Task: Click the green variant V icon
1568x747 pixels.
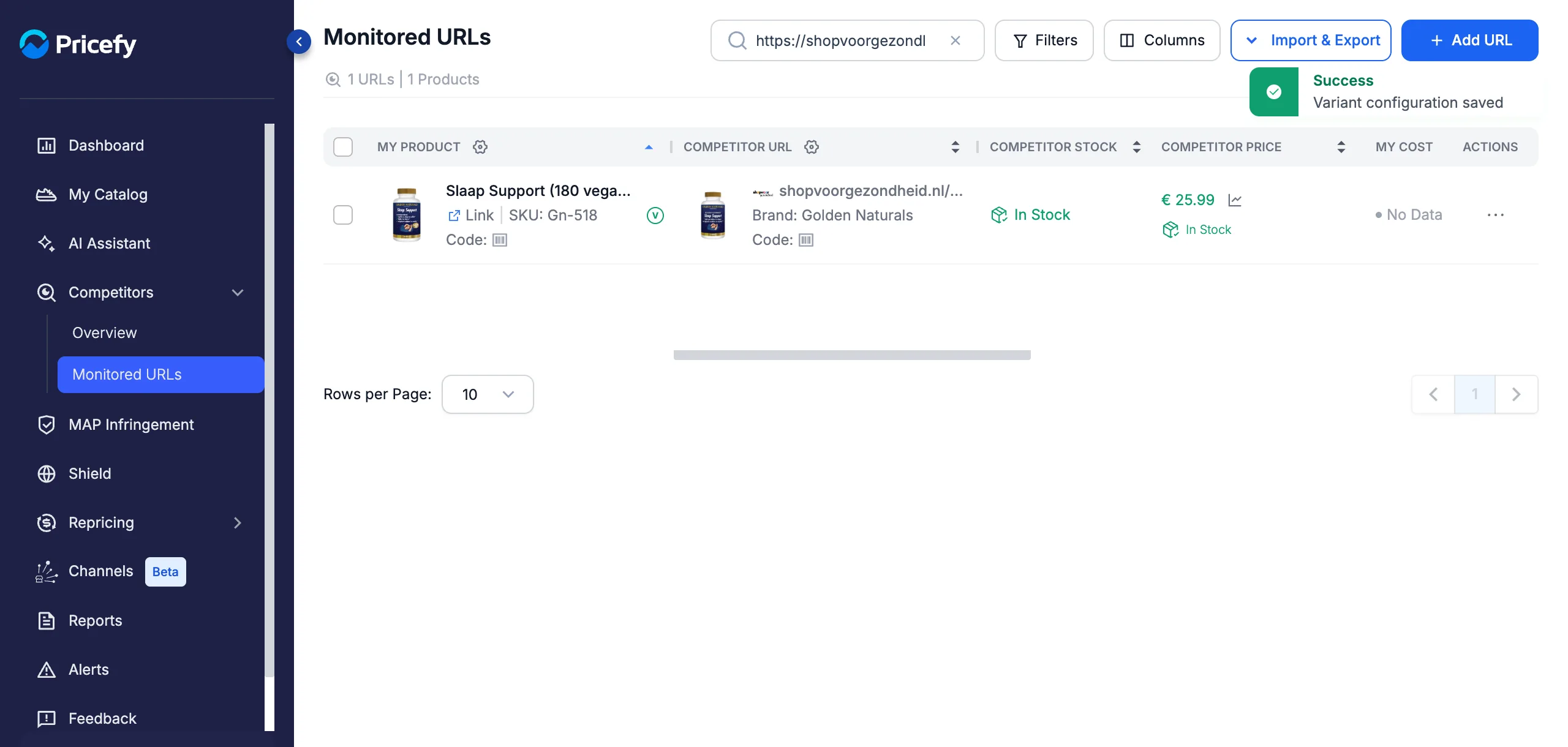Action: 655,216
